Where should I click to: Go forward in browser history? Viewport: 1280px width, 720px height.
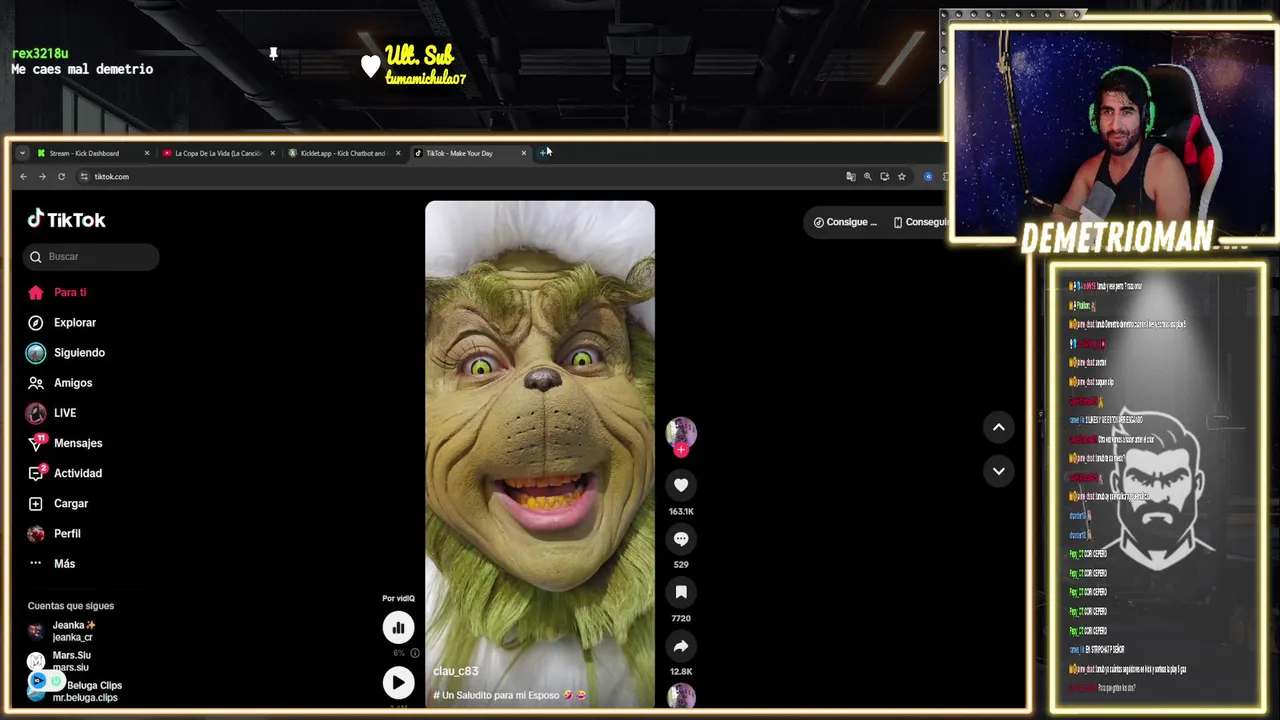click(x=42, y=177)
